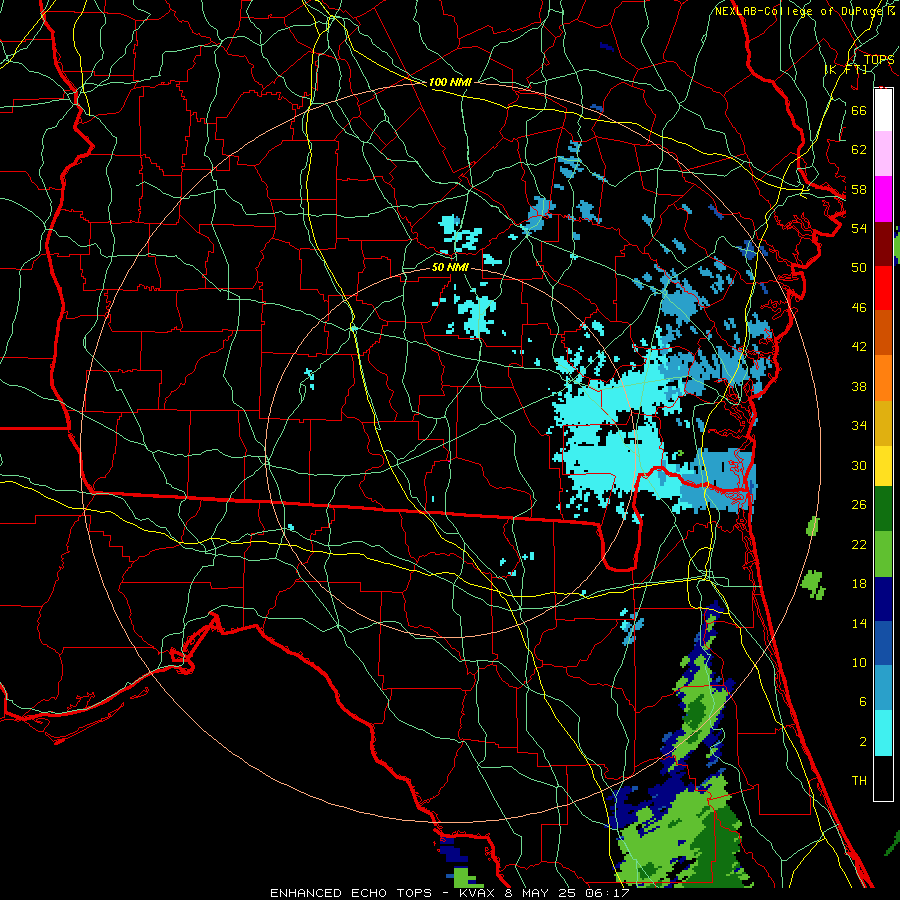Select the black TH swatch at legend bottom
The height and width of the screenshot is (900, 900).
point(883,778)
